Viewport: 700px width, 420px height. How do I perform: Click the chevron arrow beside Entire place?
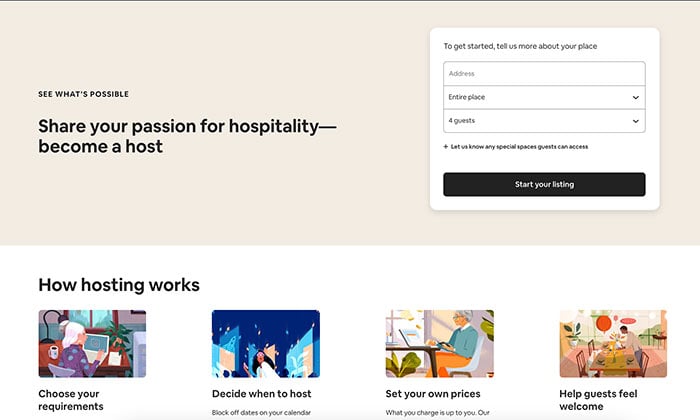coord(636,97)
